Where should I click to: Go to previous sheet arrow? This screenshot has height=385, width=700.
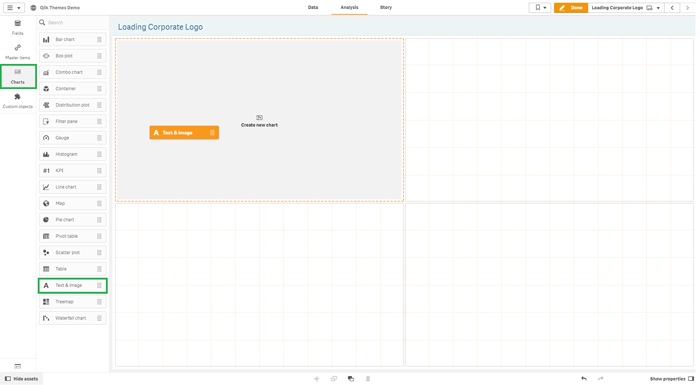672,8
